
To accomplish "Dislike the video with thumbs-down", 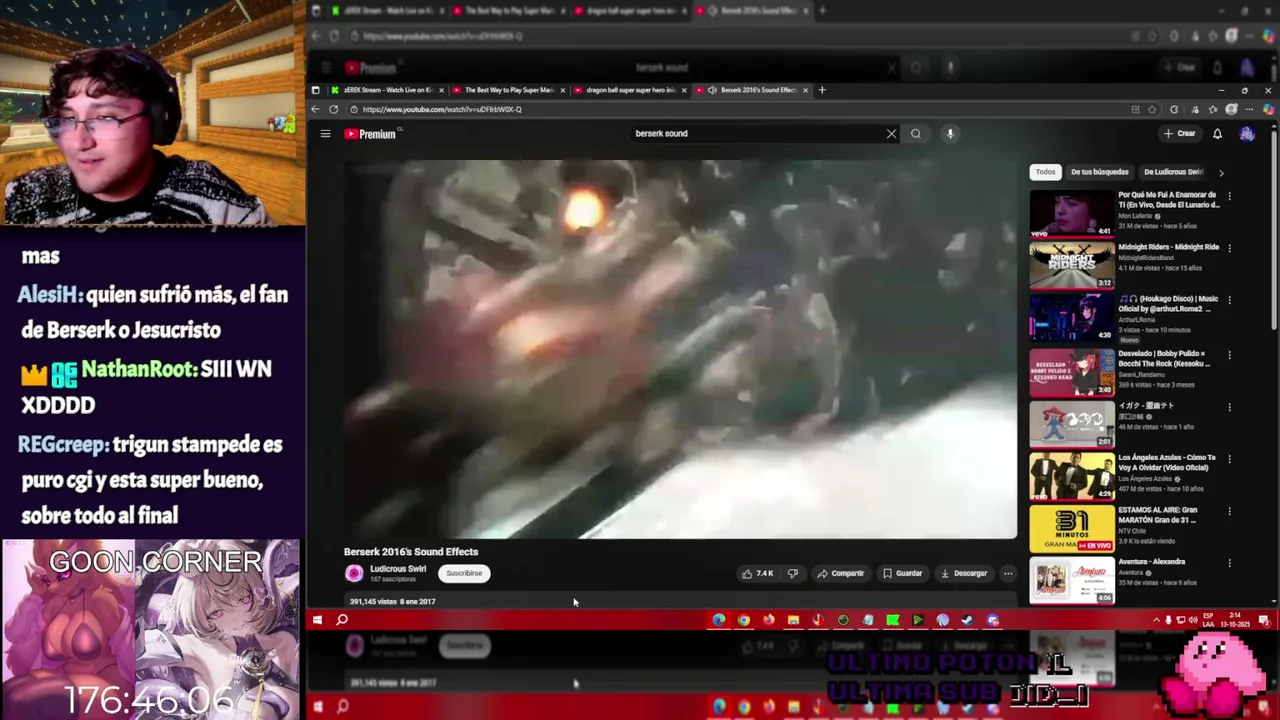I will pyautogui.click(x=793, y=573).
